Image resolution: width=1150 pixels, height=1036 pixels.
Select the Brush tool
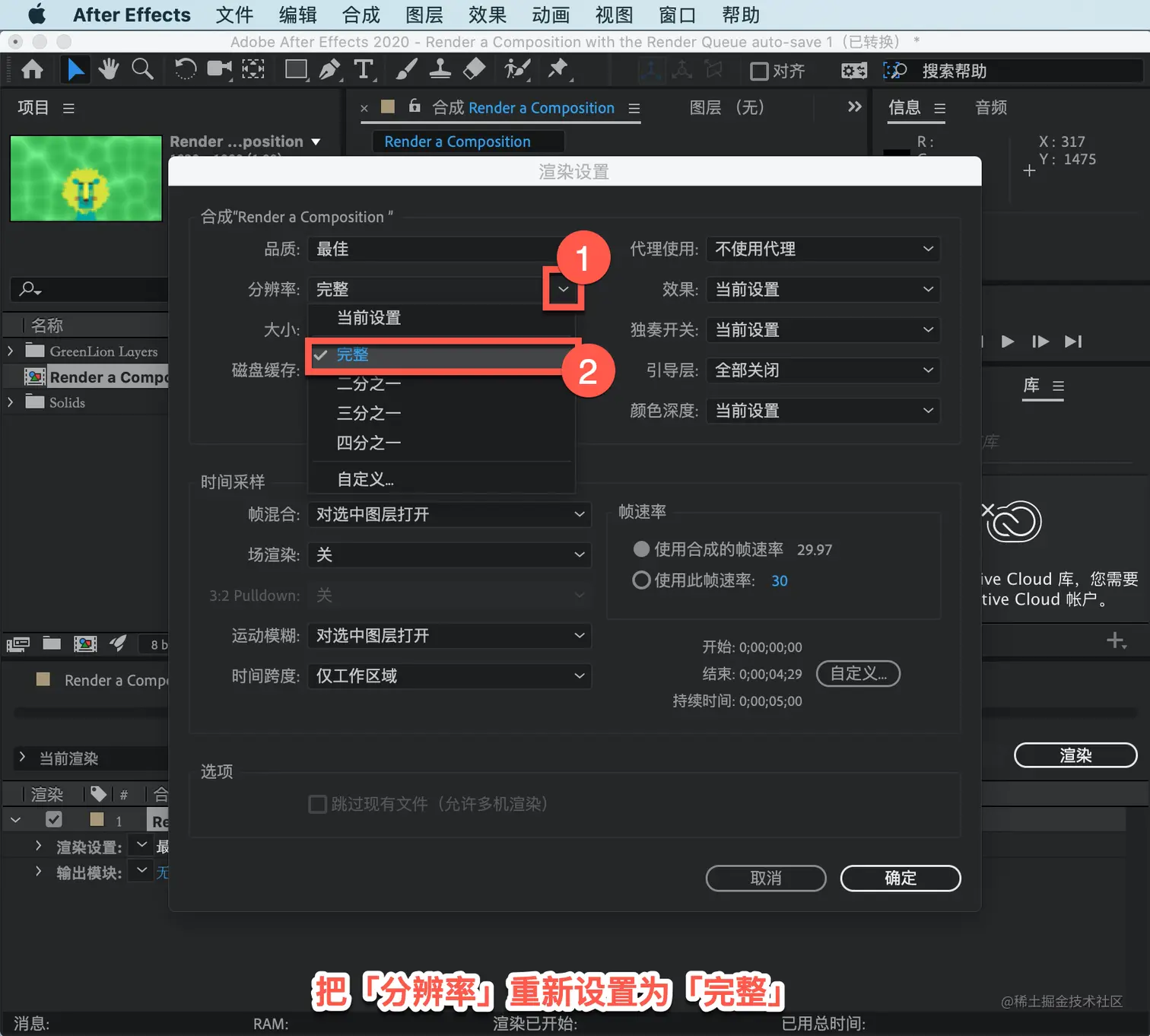tap(406, 69)
